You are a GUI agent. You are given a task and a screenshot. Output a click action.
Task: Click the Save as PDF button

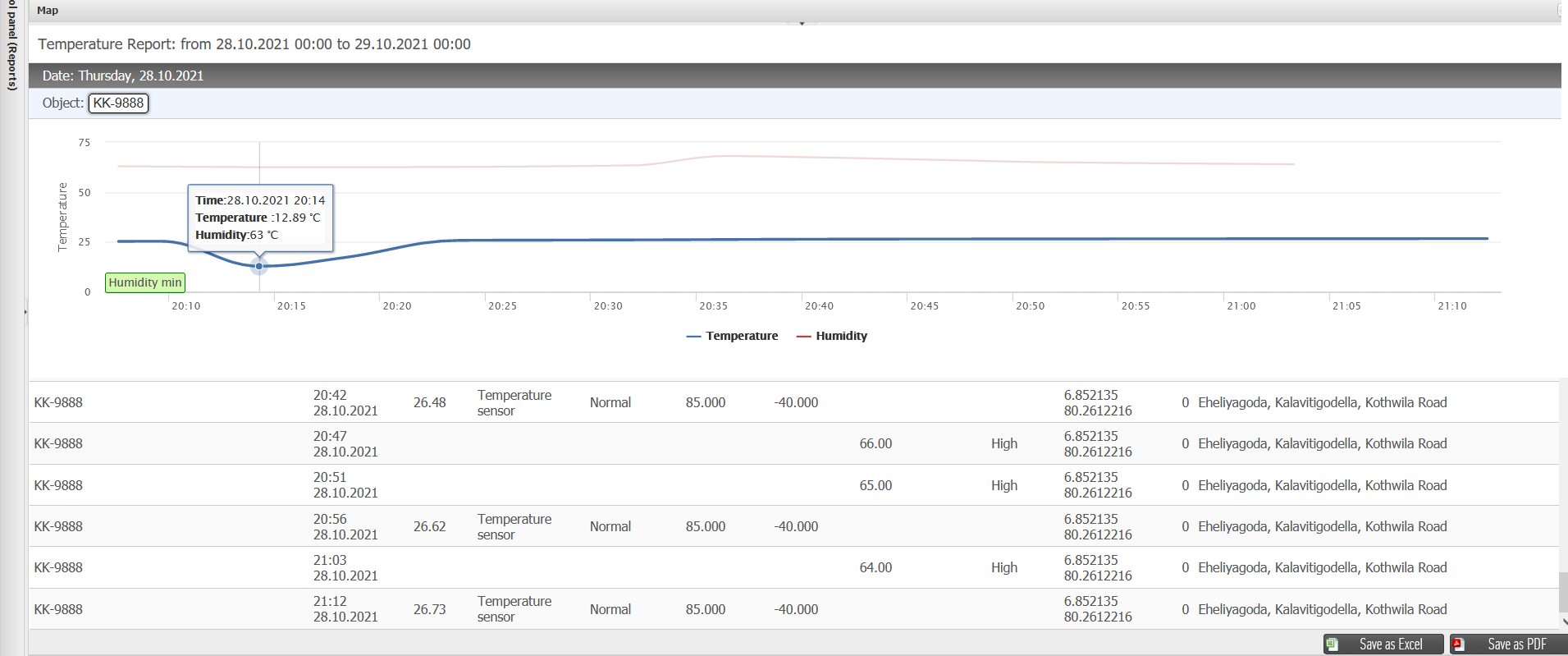[1508, 645]
